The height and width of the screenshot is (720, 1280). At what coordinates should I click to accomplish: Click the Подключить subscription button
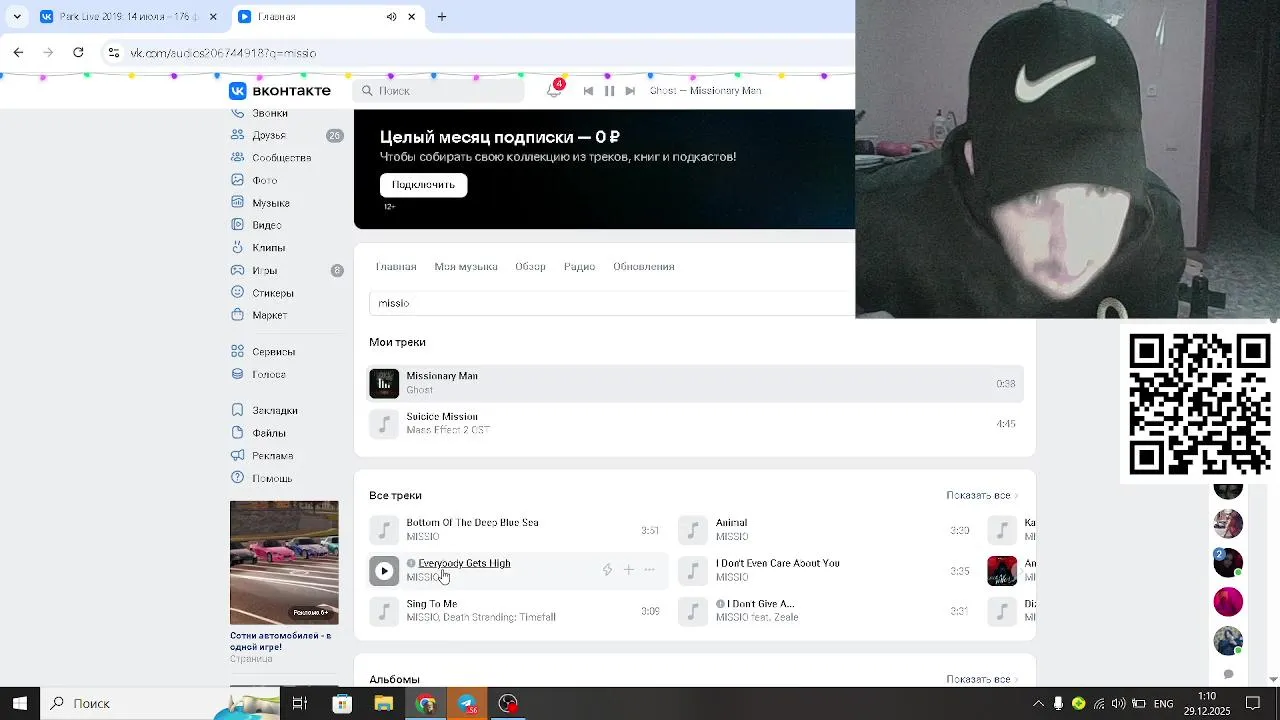coord(423,185)
